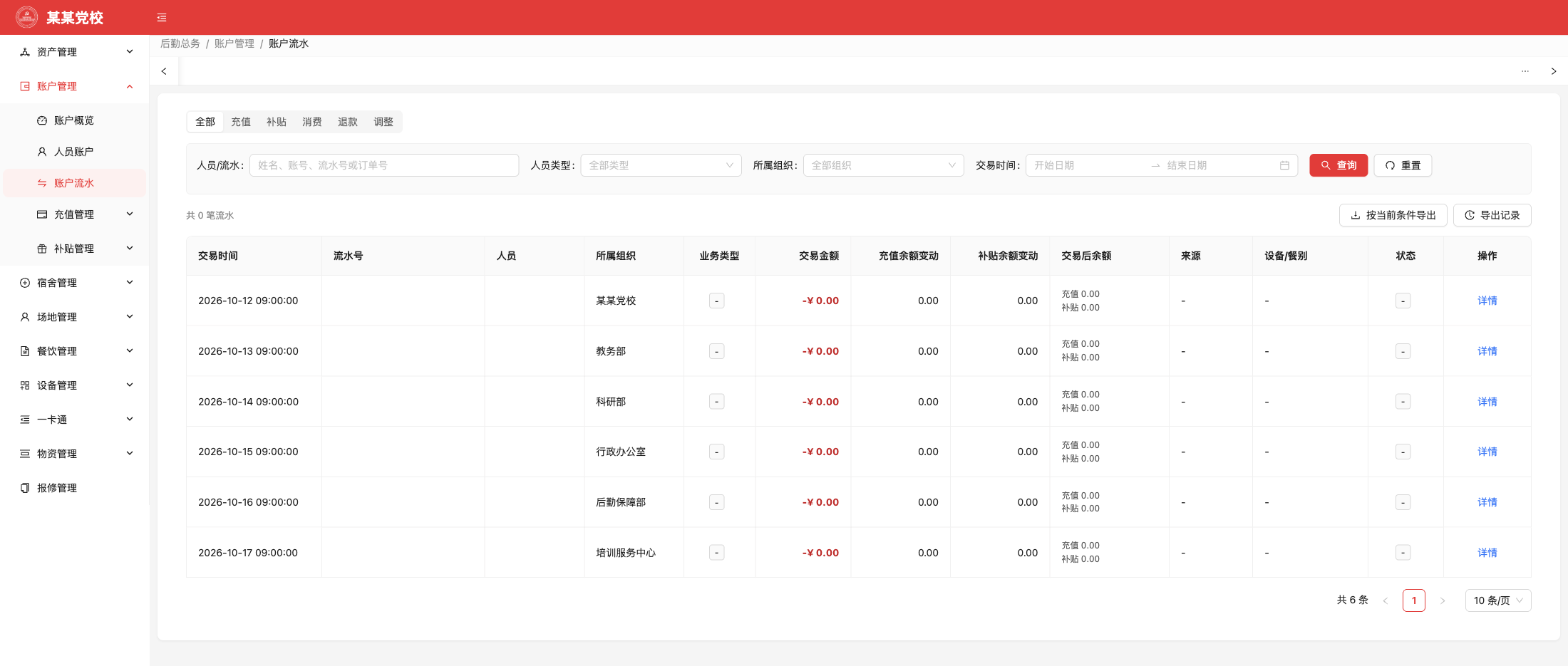Expand the 餐饮管理 menu chevron
Image resolution: width=1568 pixels, height=666 pixels.
(x=130, y=350)
